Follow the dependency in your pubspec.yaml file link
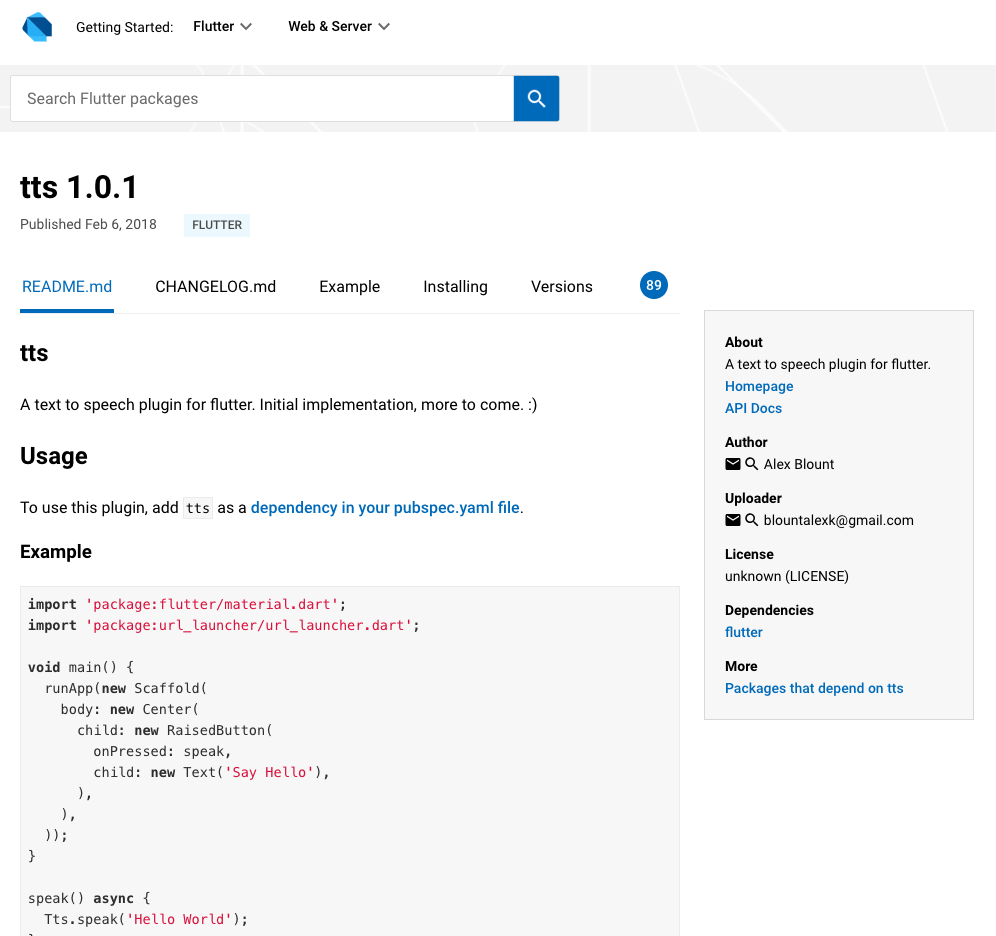This screenshot has height=936, width=996. 385,507
